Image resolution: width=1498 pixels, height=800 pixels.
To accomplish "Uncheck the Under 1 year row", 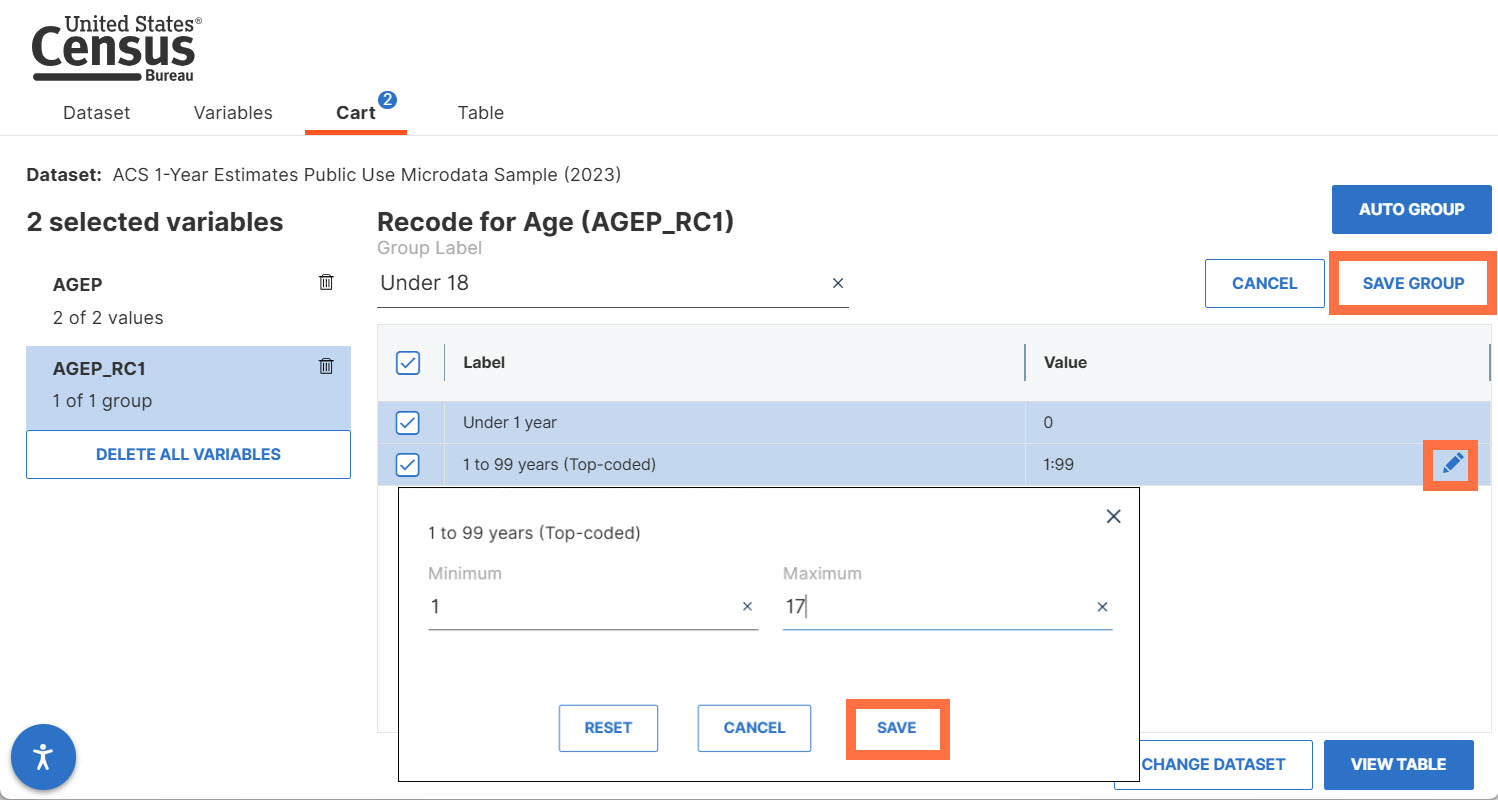I will [408, 423].
